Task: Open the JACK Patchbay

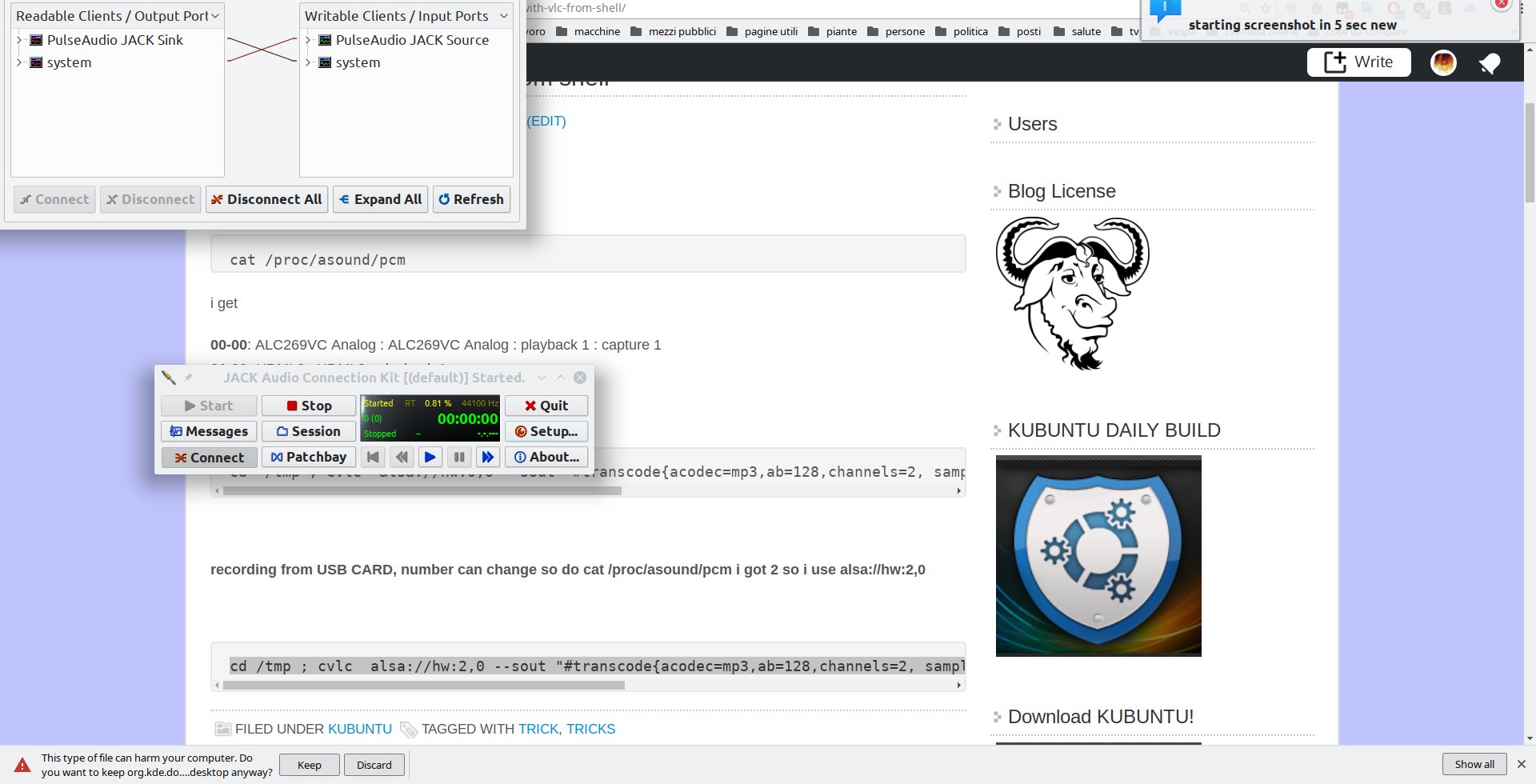Action: [x=309, y=457]
